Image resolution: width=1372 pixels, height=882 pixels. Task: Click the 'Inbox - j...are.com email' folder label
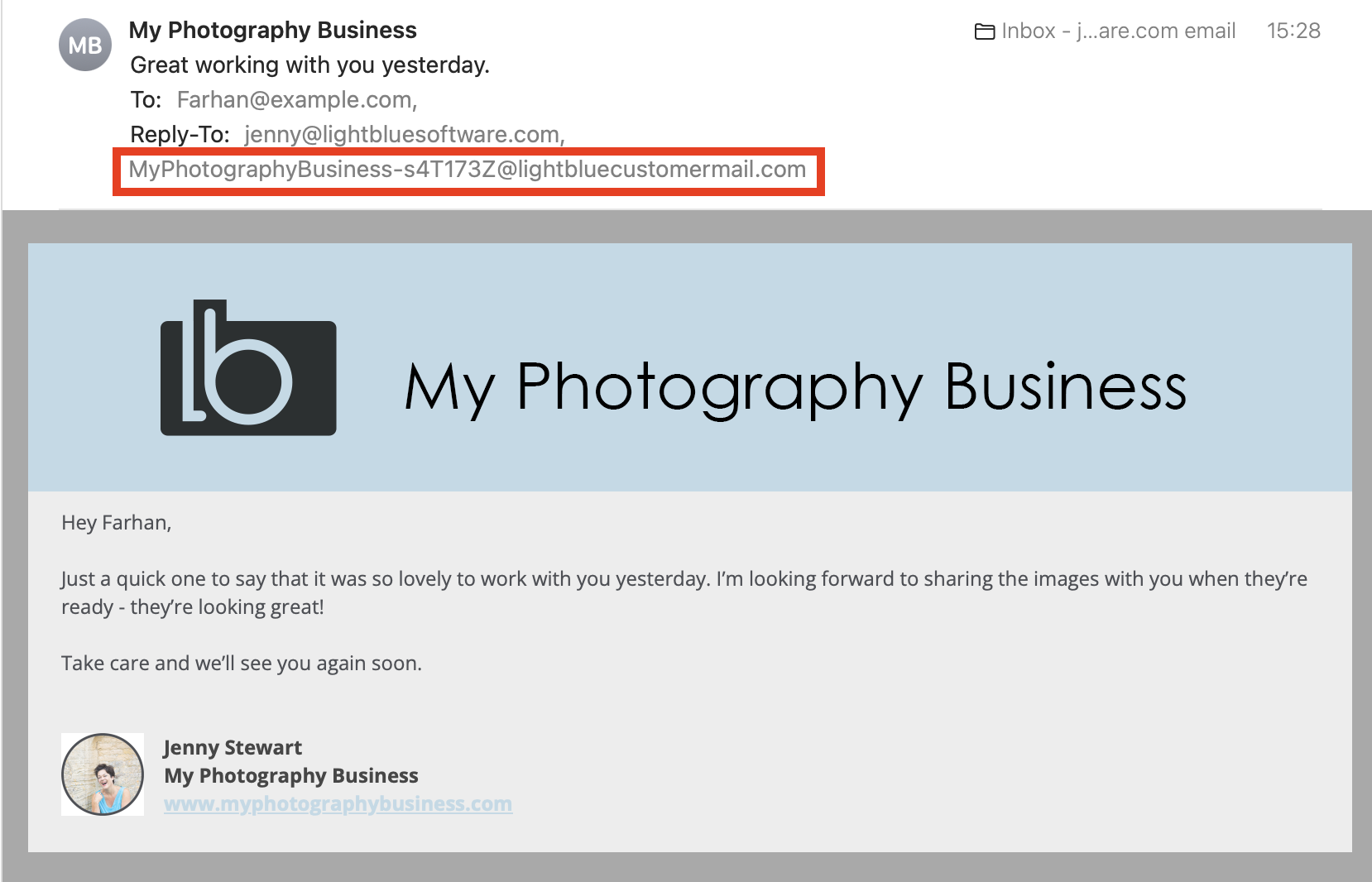(1117, 31)
